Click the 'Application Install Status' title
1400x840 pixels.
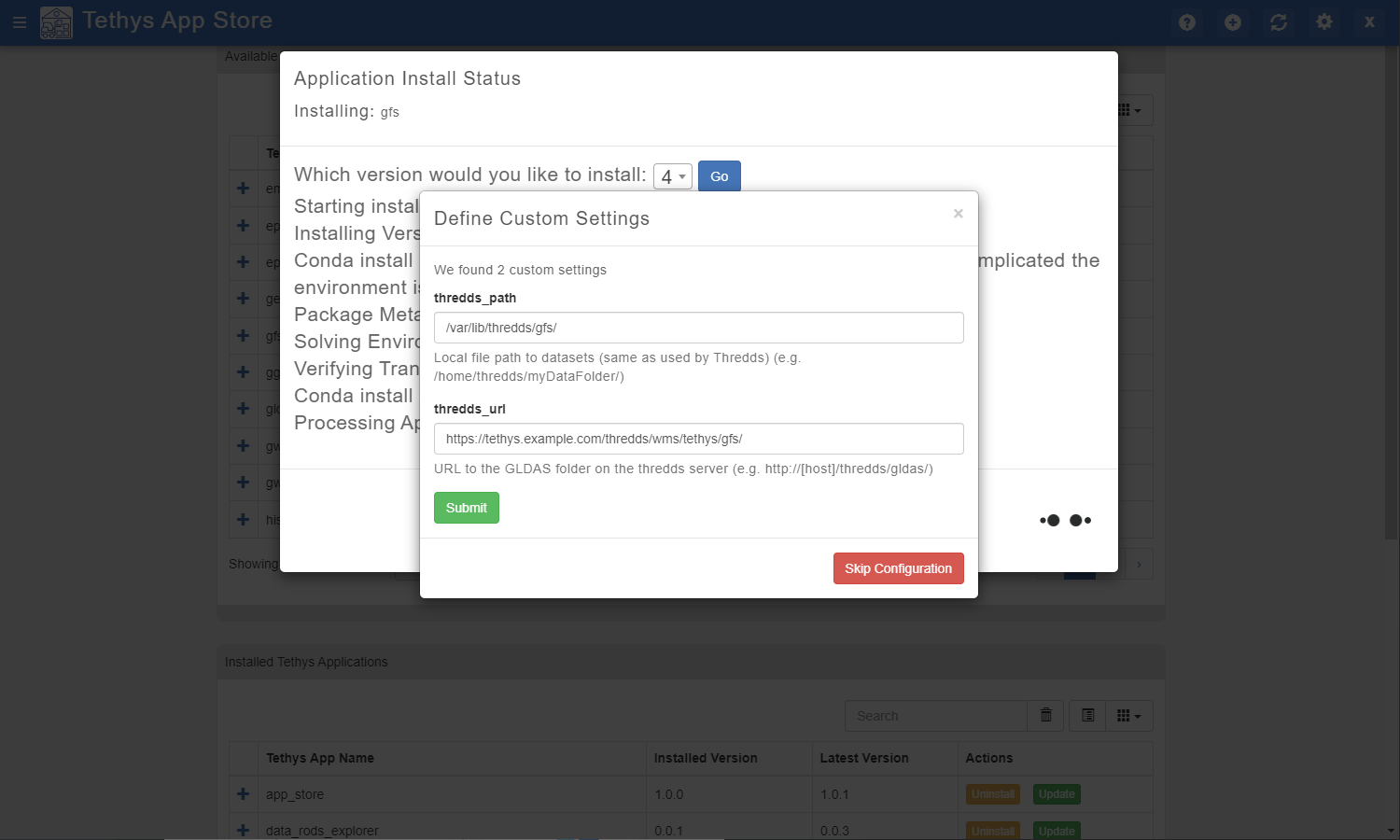(x=407, y=78)
